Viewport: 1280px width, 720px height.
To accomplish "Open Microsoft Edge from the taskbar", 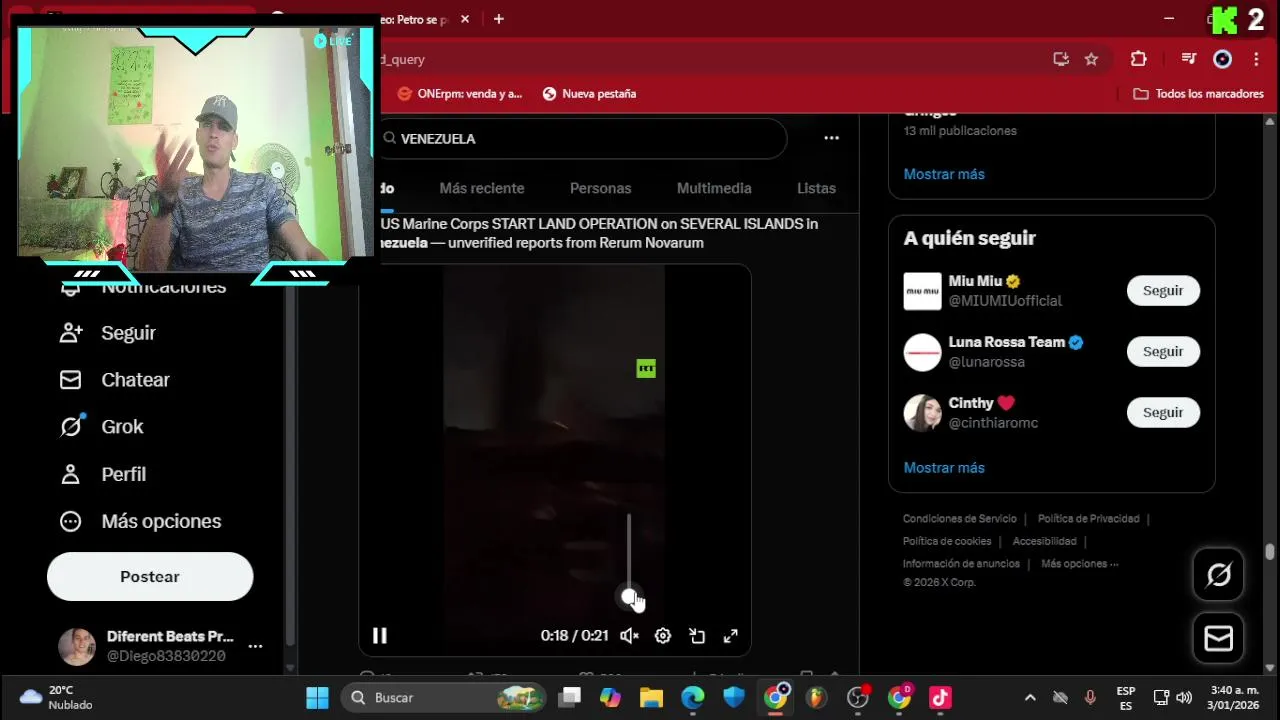I will coord(692,697).
